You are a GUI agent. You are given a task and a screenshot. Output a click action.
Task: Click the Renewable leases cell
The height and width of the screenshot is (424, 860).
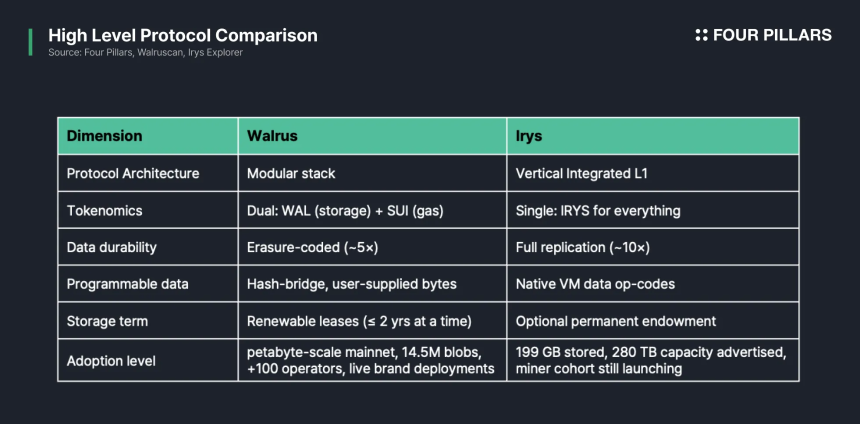[372, 320]
